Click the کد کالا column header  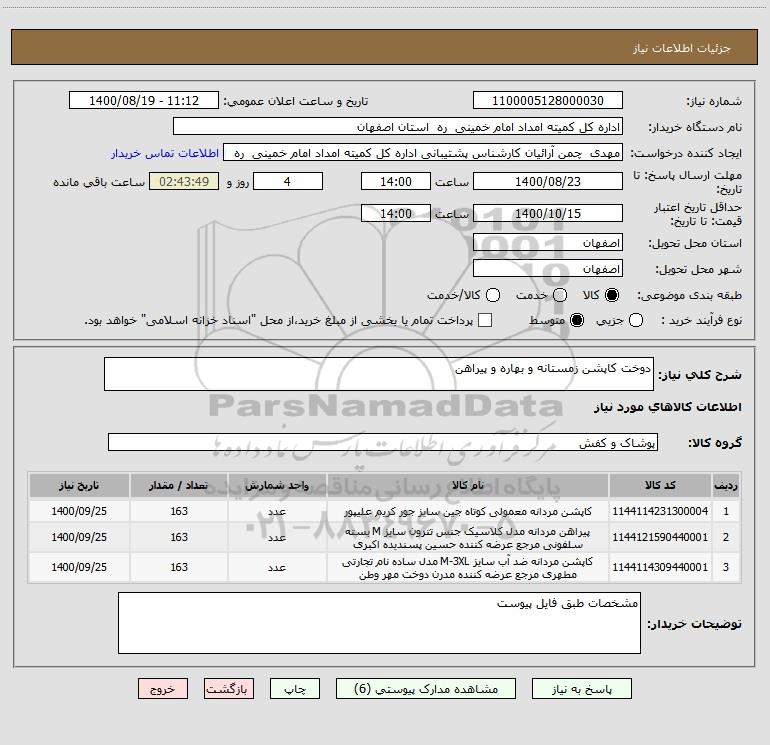(x=660, y=485)
